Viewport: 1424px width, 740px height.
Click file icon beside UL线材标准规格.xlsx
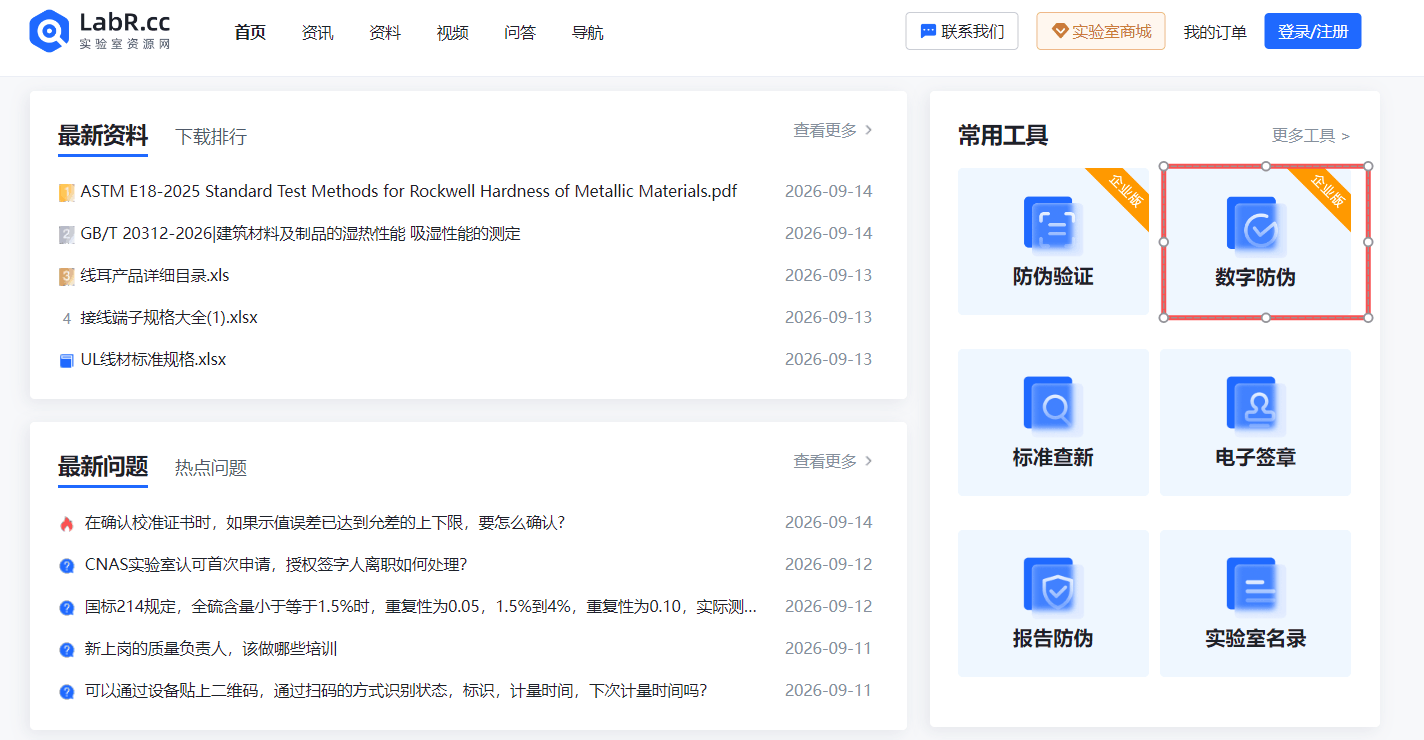coord(66,360)
